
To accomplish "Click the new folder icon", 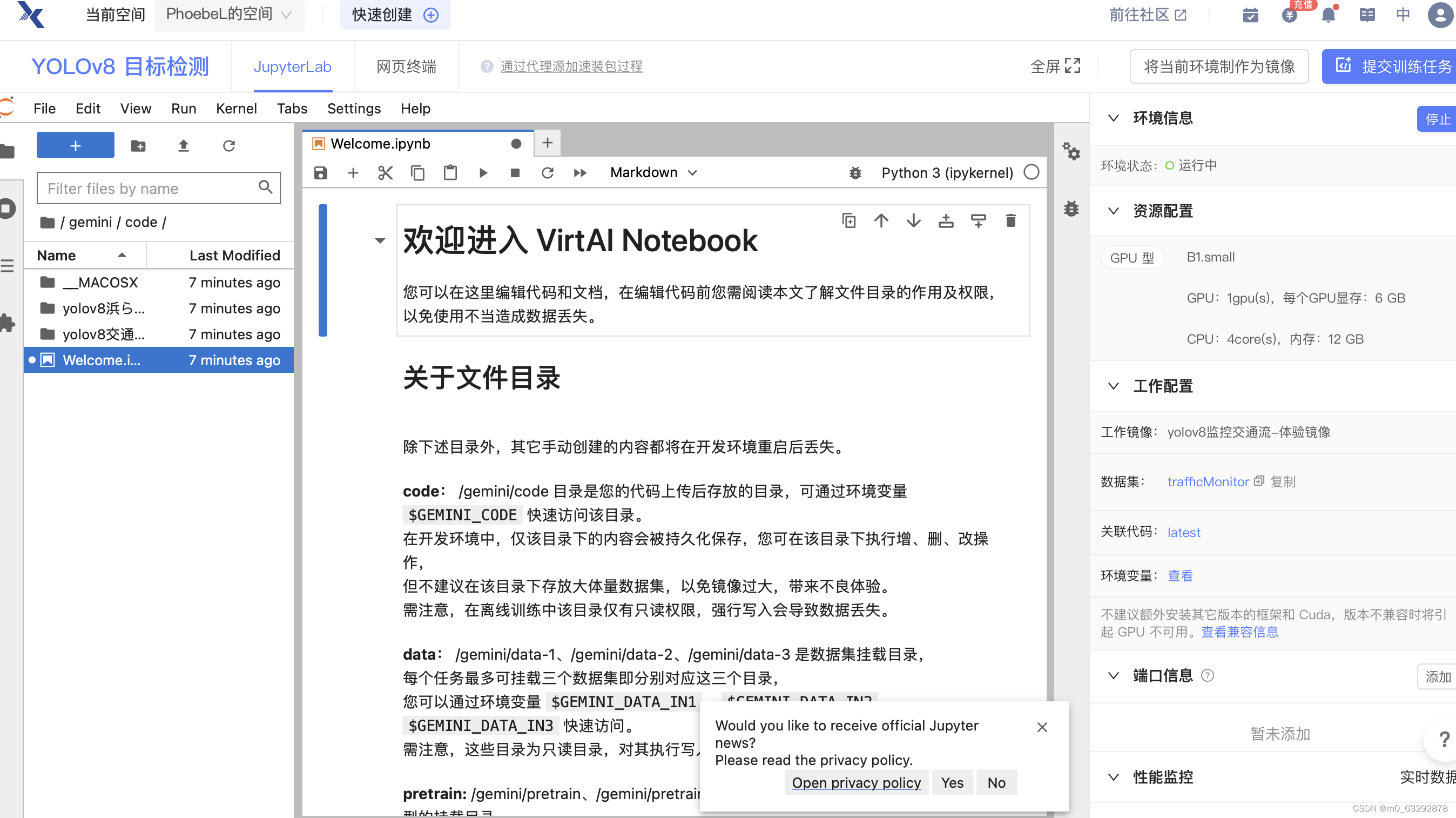I will 138,146.
